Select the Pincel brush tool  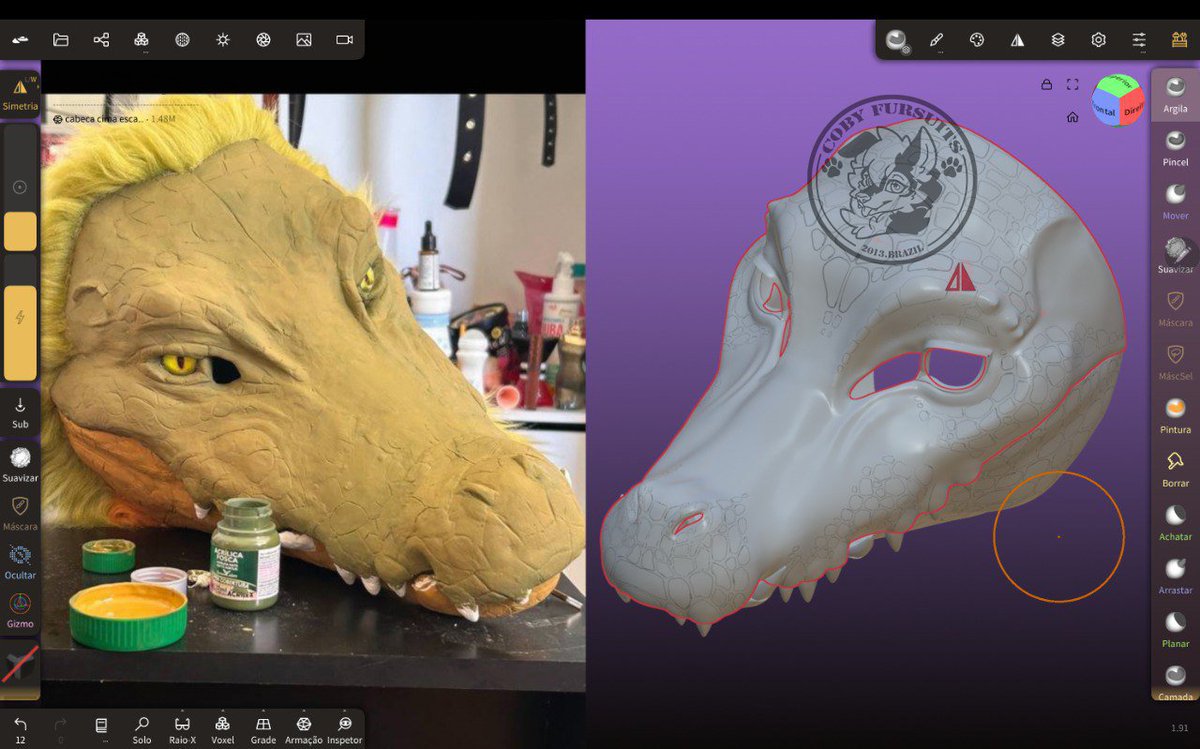[x=1176, y=148]
